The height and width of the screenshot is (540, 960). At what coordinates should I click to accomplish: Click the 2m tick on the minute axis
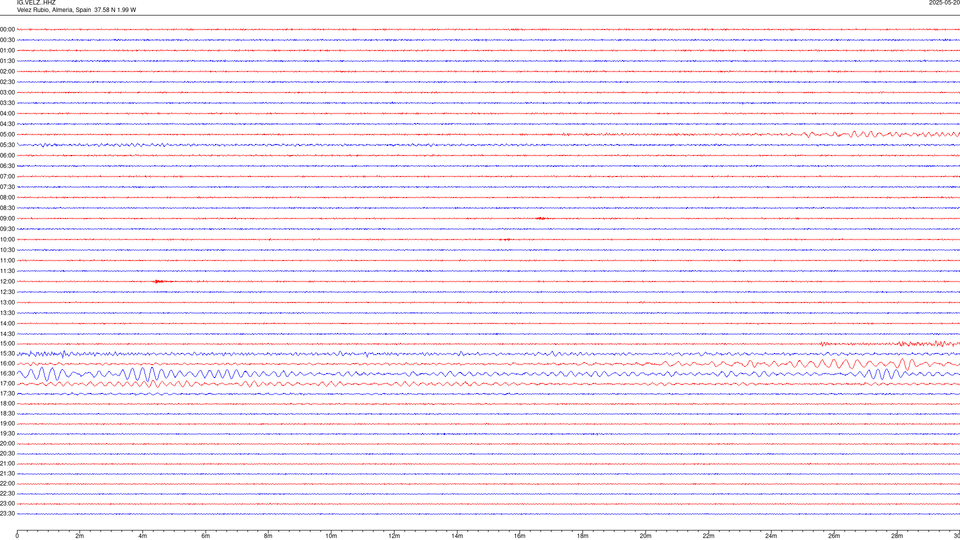point(80,536)
